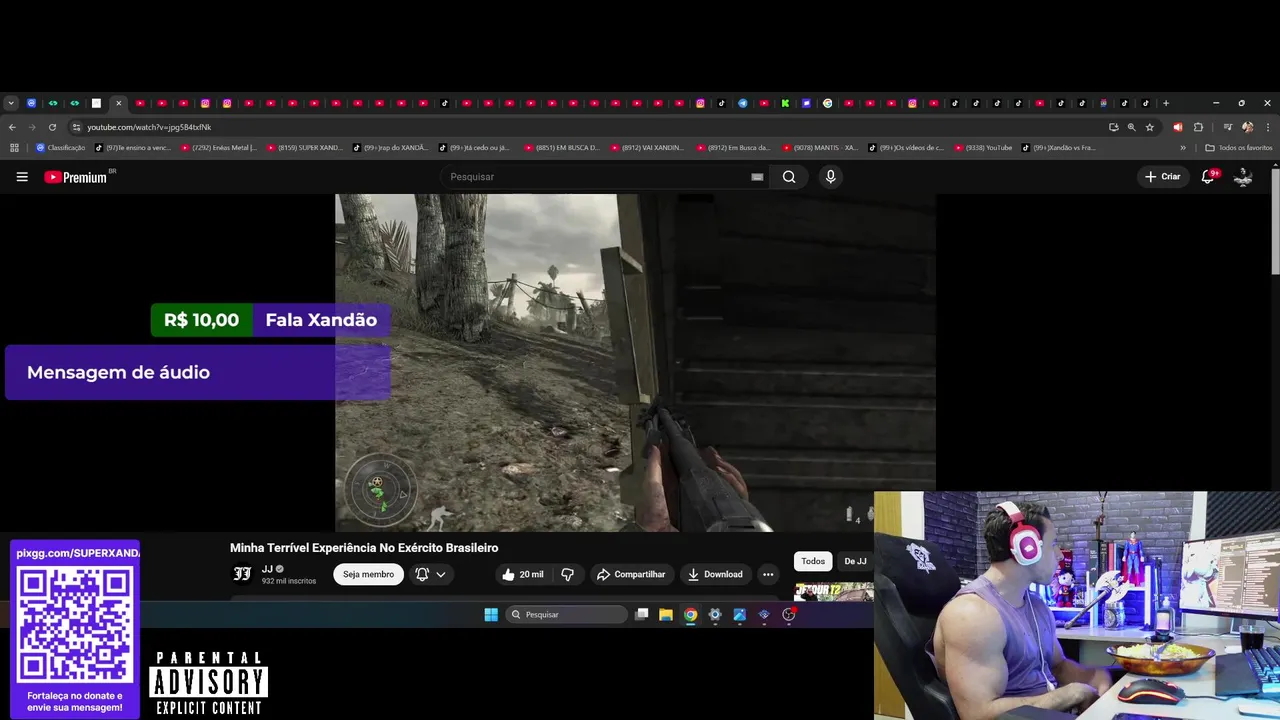Open a new tab with plus button
The height and width of the screenshot is (720, 1280).
coord(1166,103)
